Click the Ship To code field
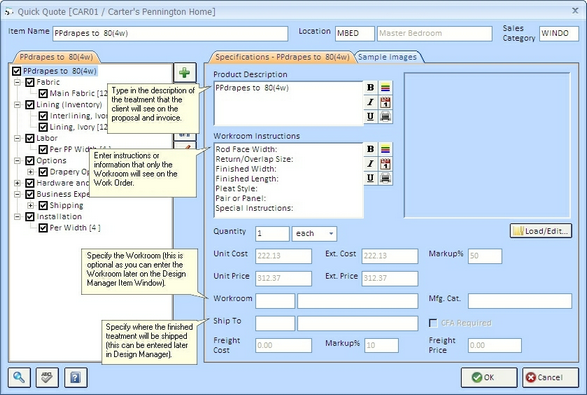The width and height of the screenshot is (587, 395). point(275,323)
